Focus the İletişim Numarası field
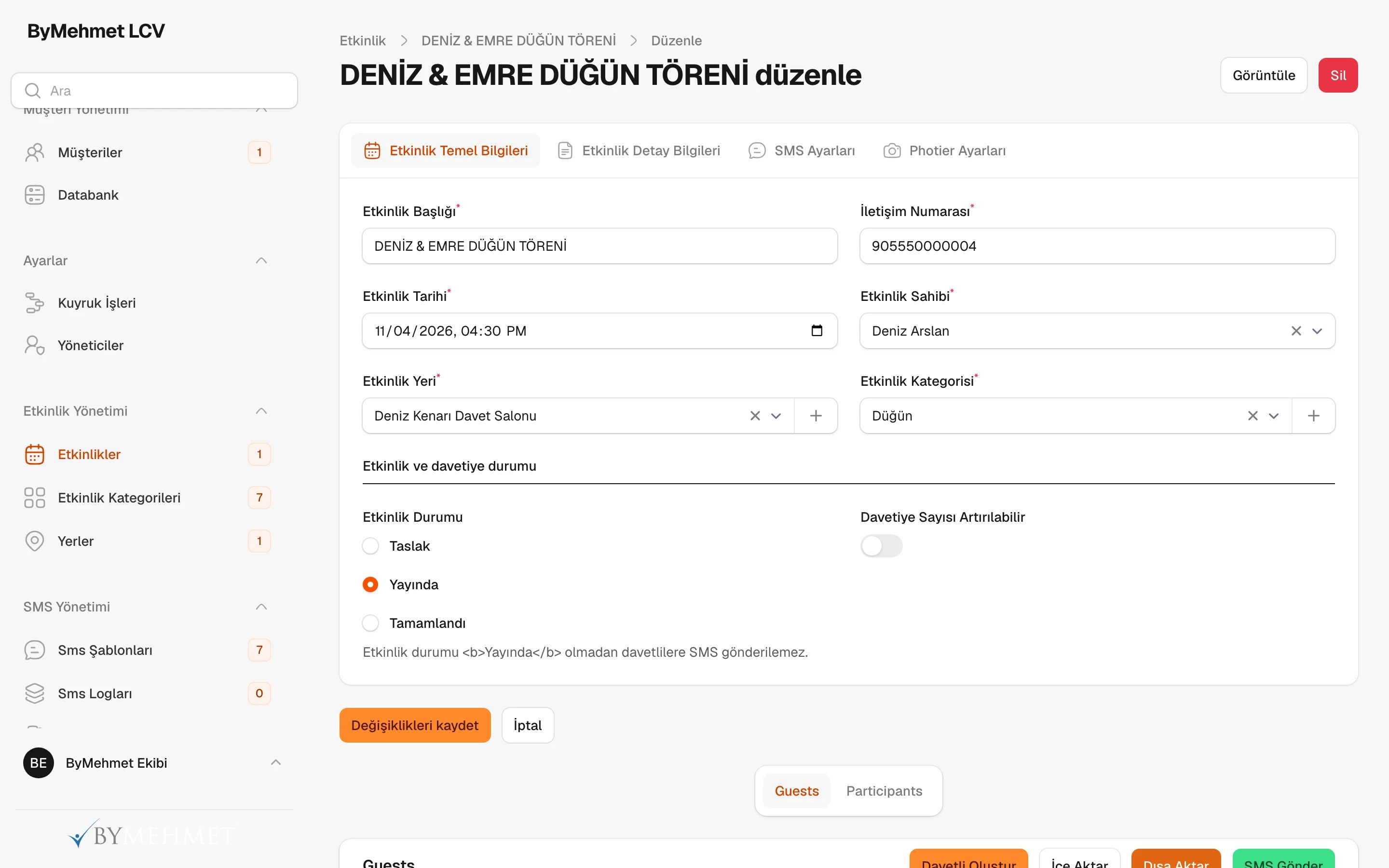1389x868 pixels. point(1097,246)
